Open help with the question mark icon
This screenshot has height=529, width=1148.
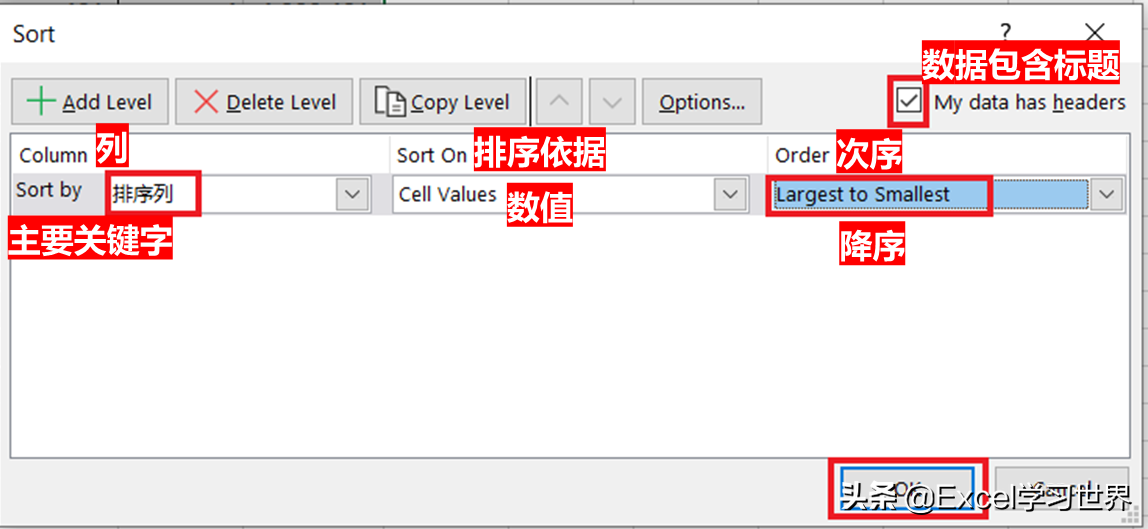(x=1006, y=33)
